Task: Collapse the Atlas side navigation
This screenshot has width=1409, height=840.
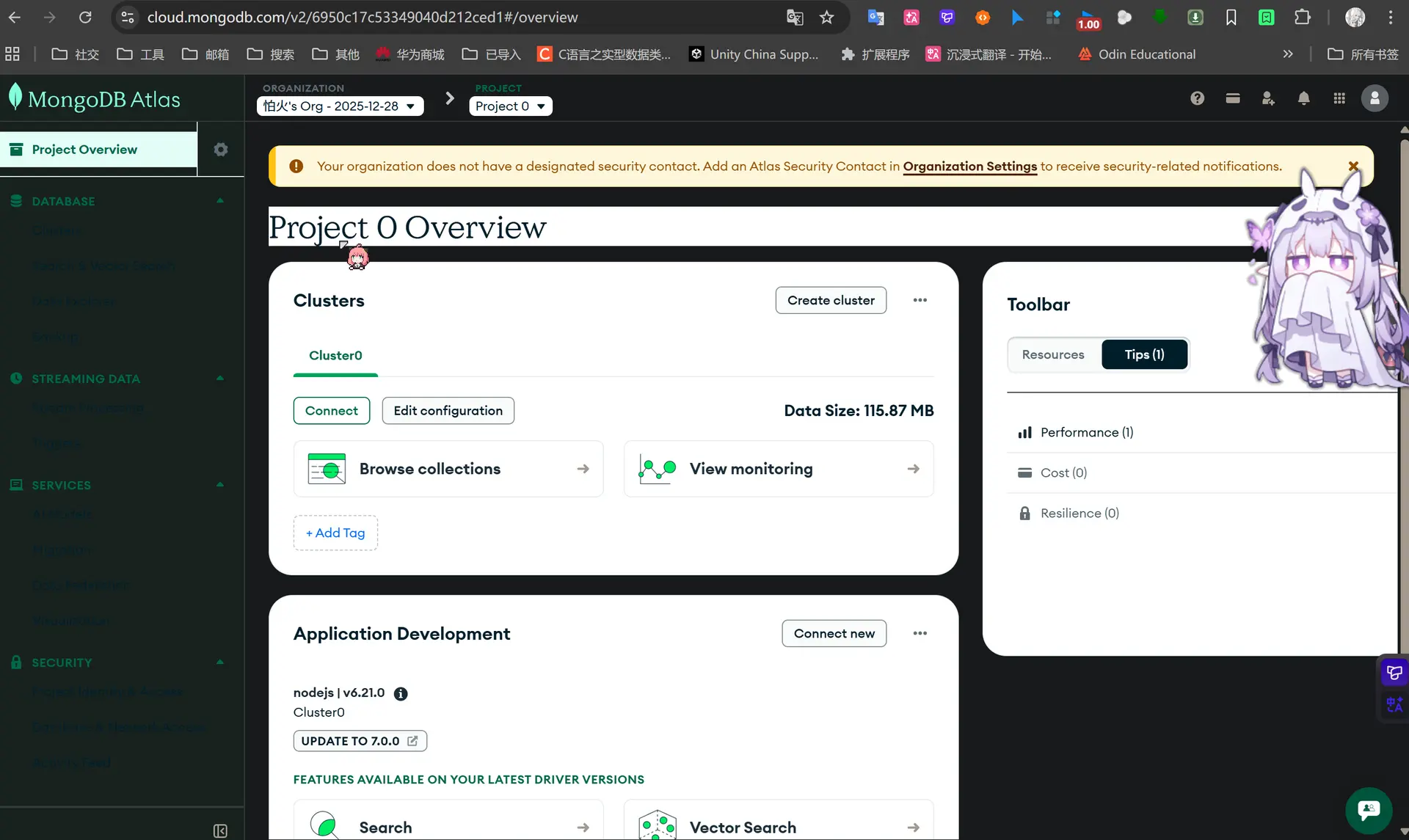Action: click(220, 830)
